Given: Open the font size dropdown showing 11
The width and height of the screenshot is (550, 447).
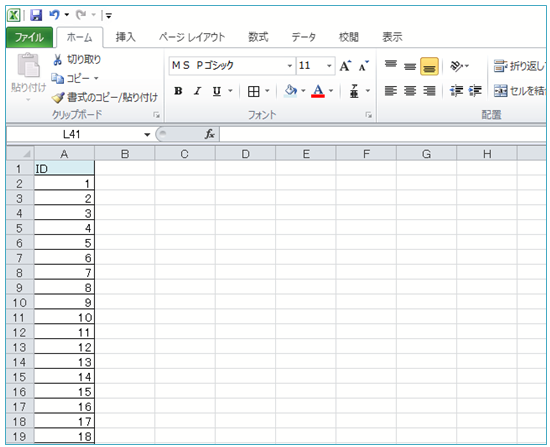Looking at the screenshot, I should 329,66.
